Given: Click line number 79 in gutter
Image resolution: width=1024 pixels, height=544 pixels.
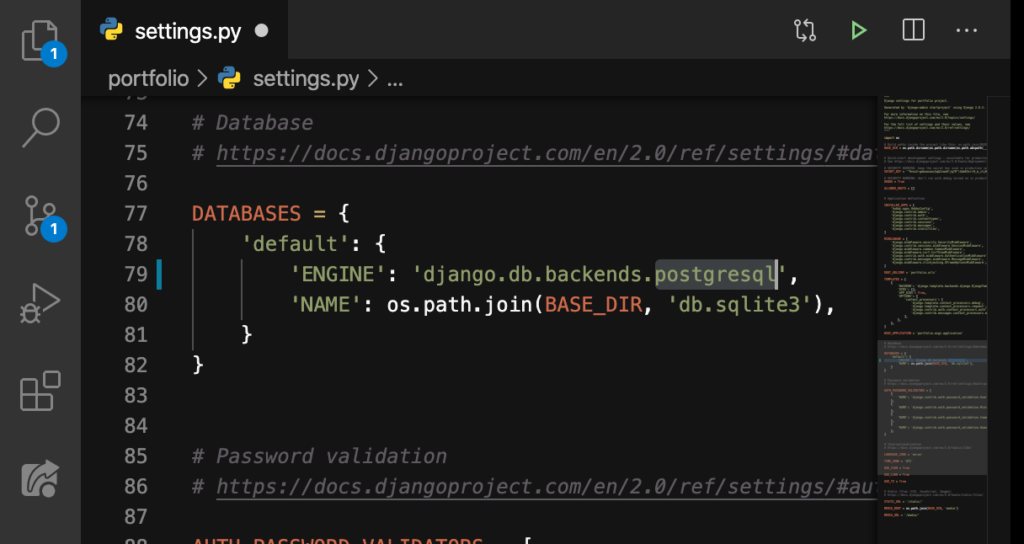Looking at the screenshot, I should [x=136, y=274].
